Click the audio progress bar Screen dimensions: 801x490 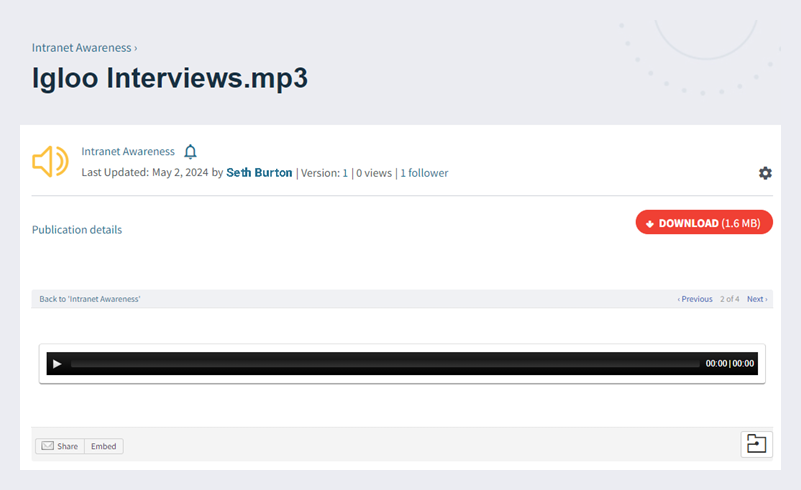point(385,364)
